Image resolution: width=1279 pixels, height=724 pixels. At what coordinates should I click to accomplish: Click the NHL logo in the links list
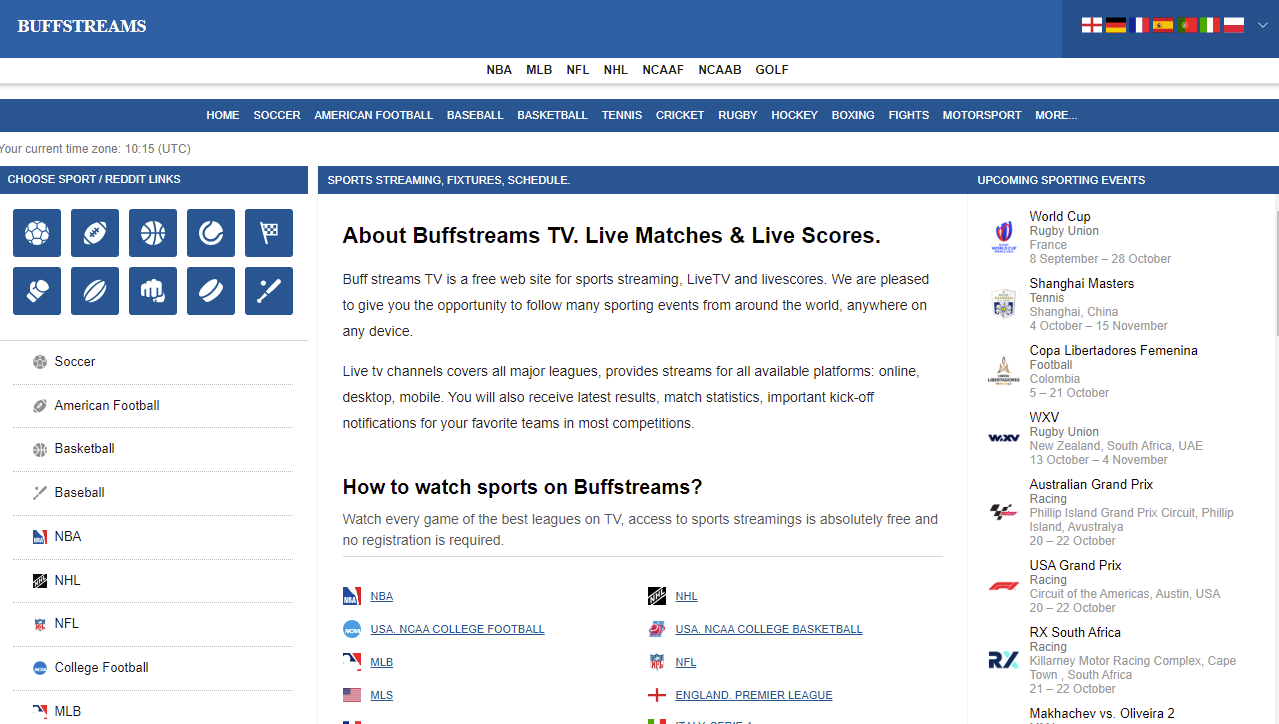point(657,596)
